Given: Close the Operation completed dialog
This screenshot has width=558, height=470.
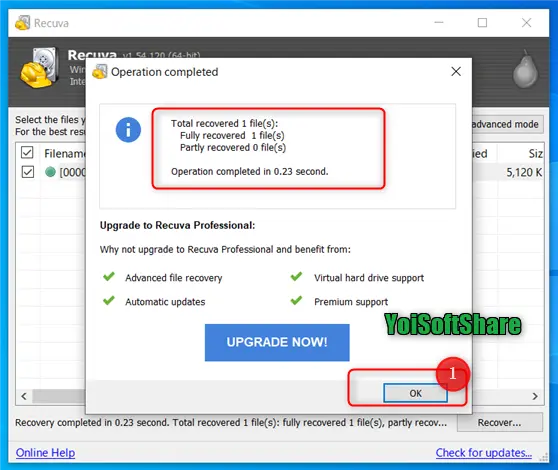Looking at the screenshot, I should click(456, 72).
